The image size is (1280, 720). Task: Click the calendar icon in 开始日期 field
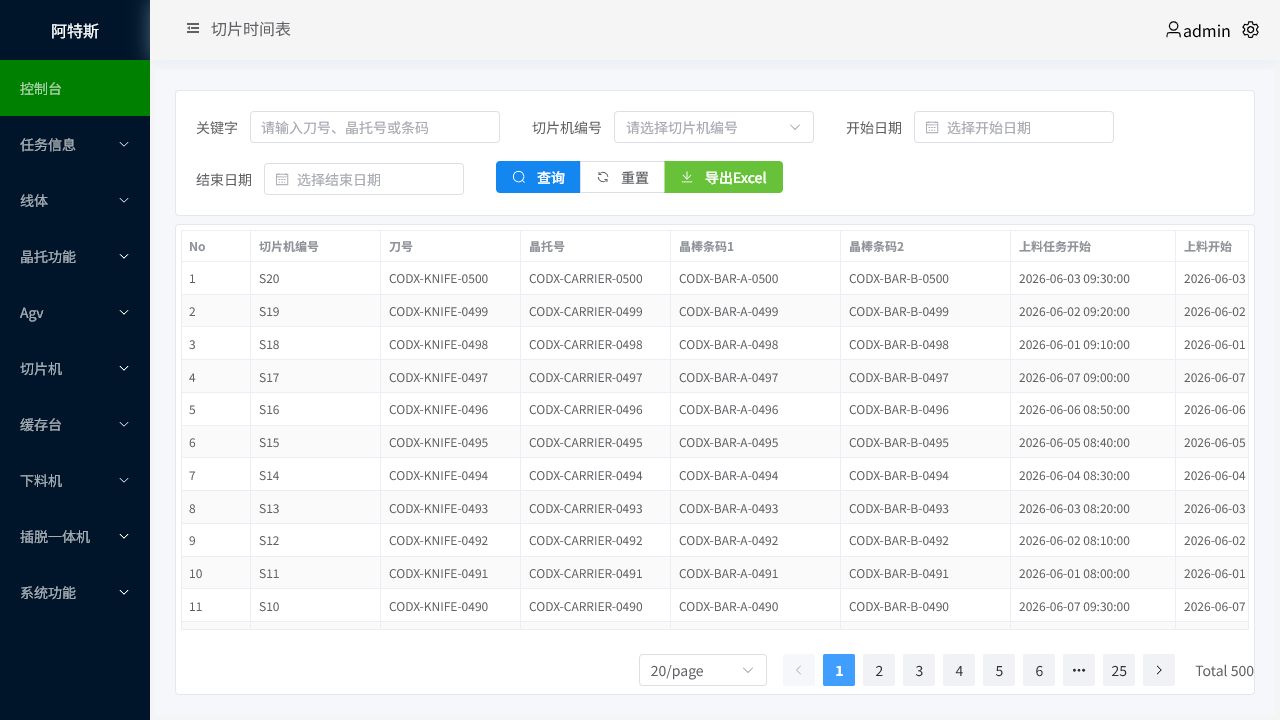point(932,127)
